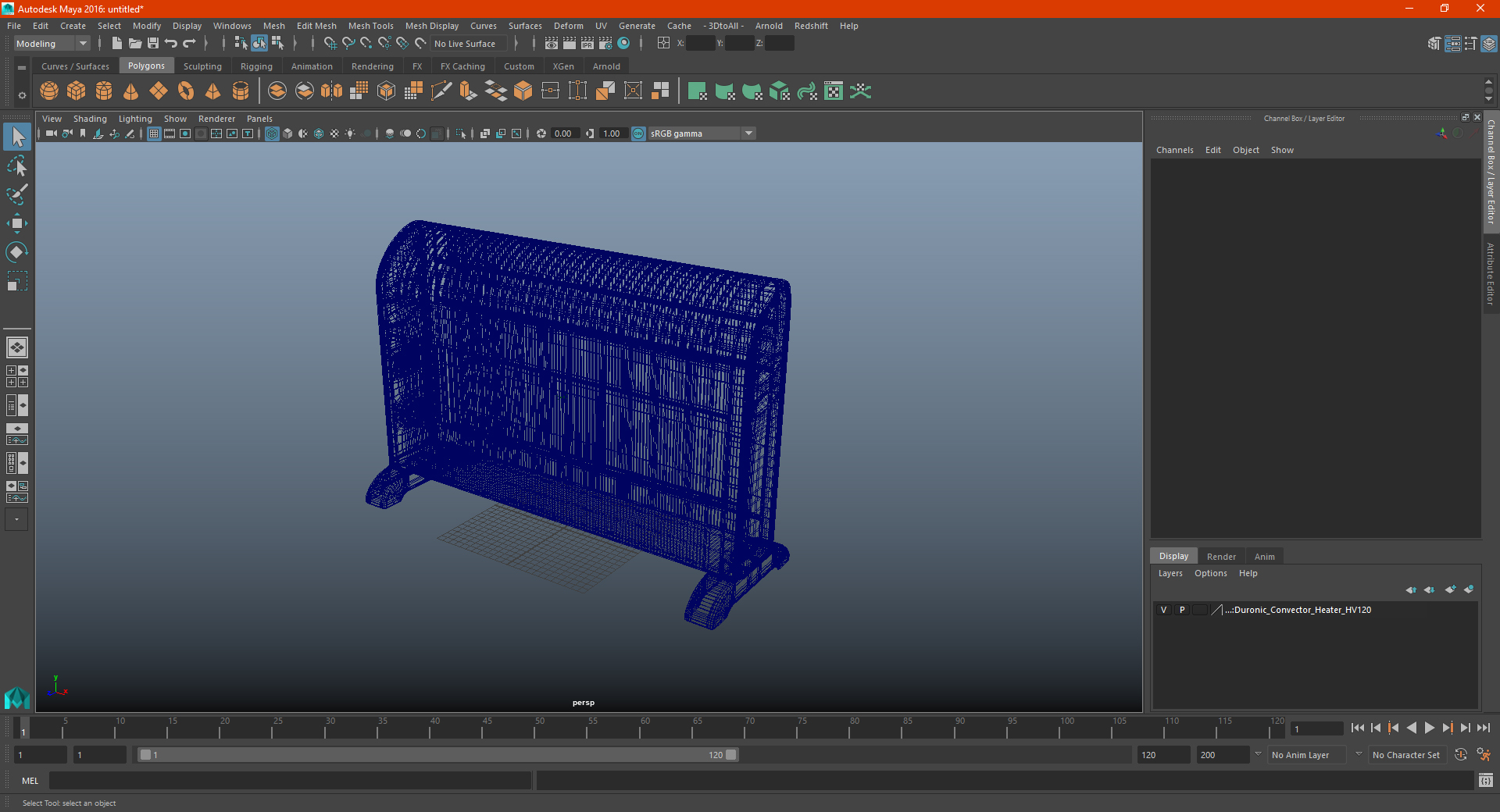Go to start of playback range
The width and height of the screenshot is (1500, 812).
[1357, 728]
